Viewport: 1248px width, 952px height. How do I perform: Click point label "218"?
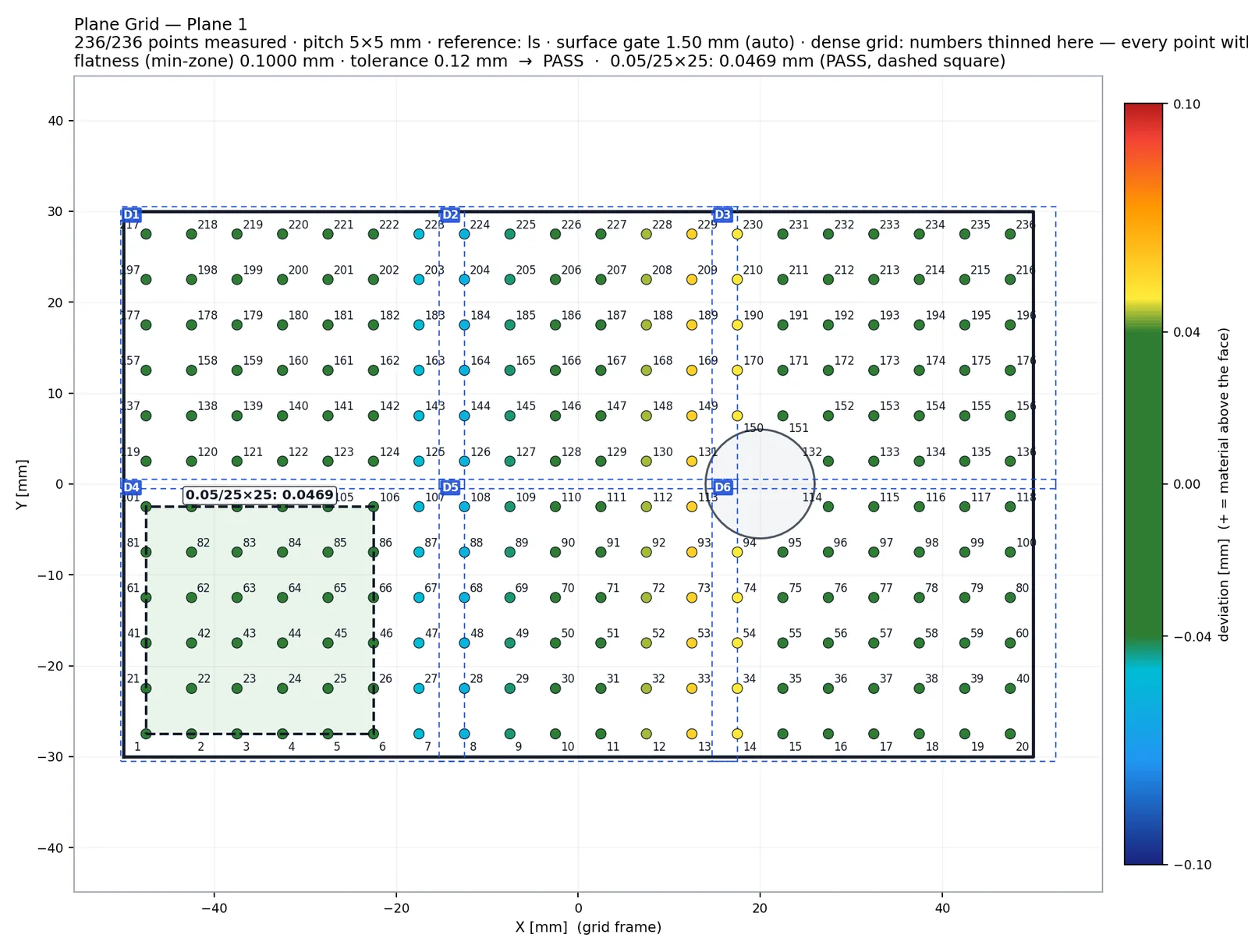207,225
